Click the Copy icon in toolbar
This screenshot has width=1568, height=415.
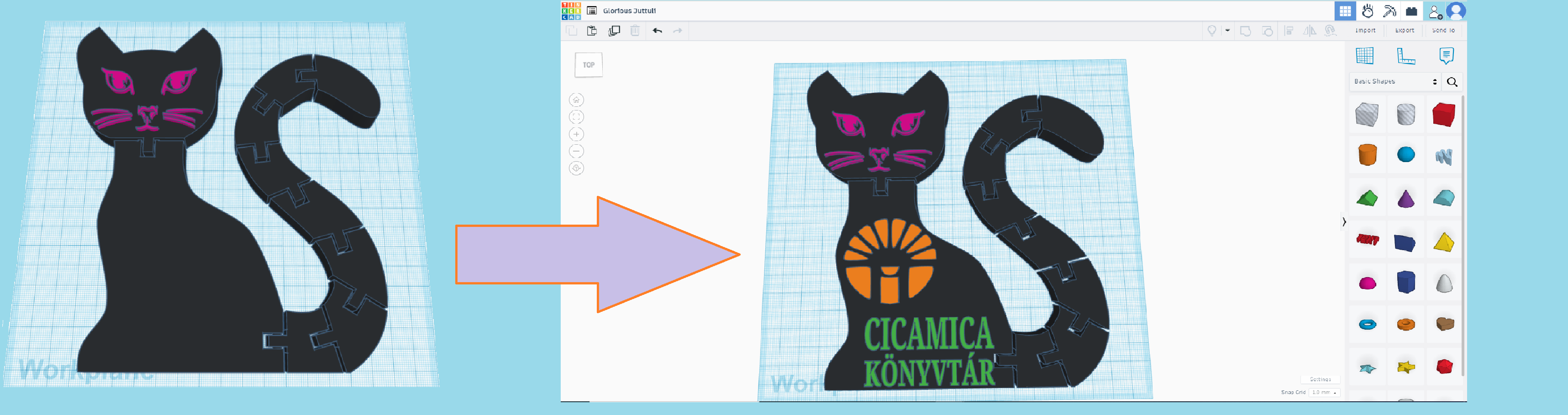coord(572,31)
